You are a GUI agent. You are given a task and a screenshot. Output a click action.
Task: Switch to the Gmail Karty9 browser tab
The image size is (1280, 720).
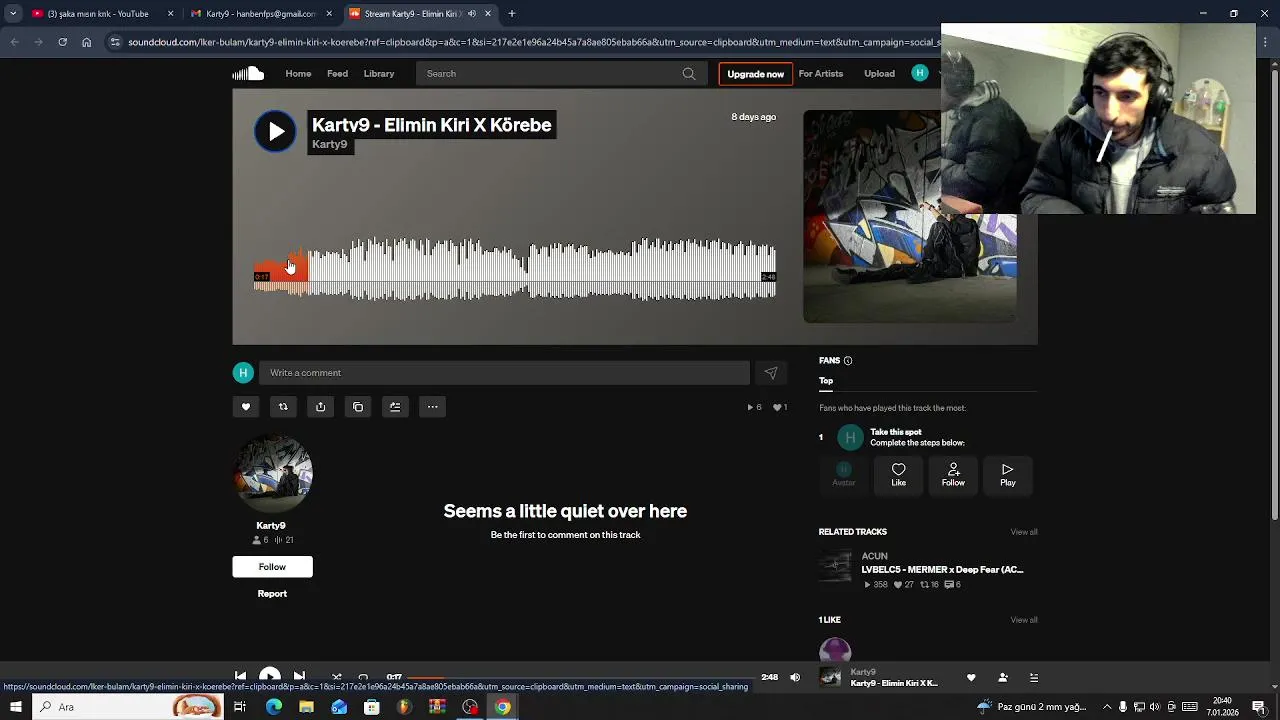click(260, 14)
